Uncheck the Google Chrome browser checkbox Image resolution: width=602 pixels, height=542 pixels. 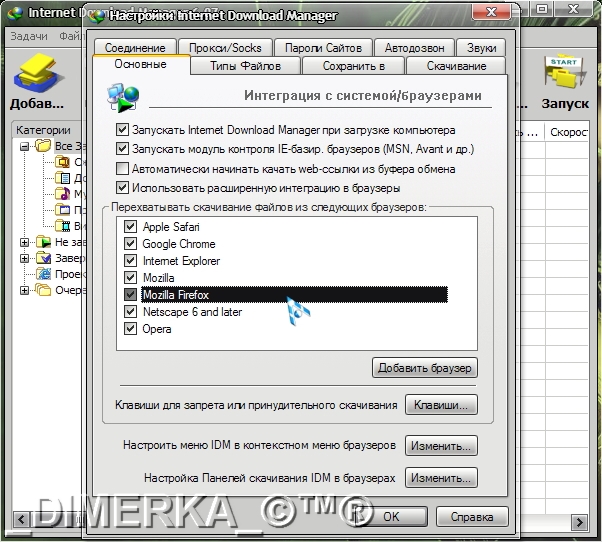pyautogui.click(x=130, y=244)
